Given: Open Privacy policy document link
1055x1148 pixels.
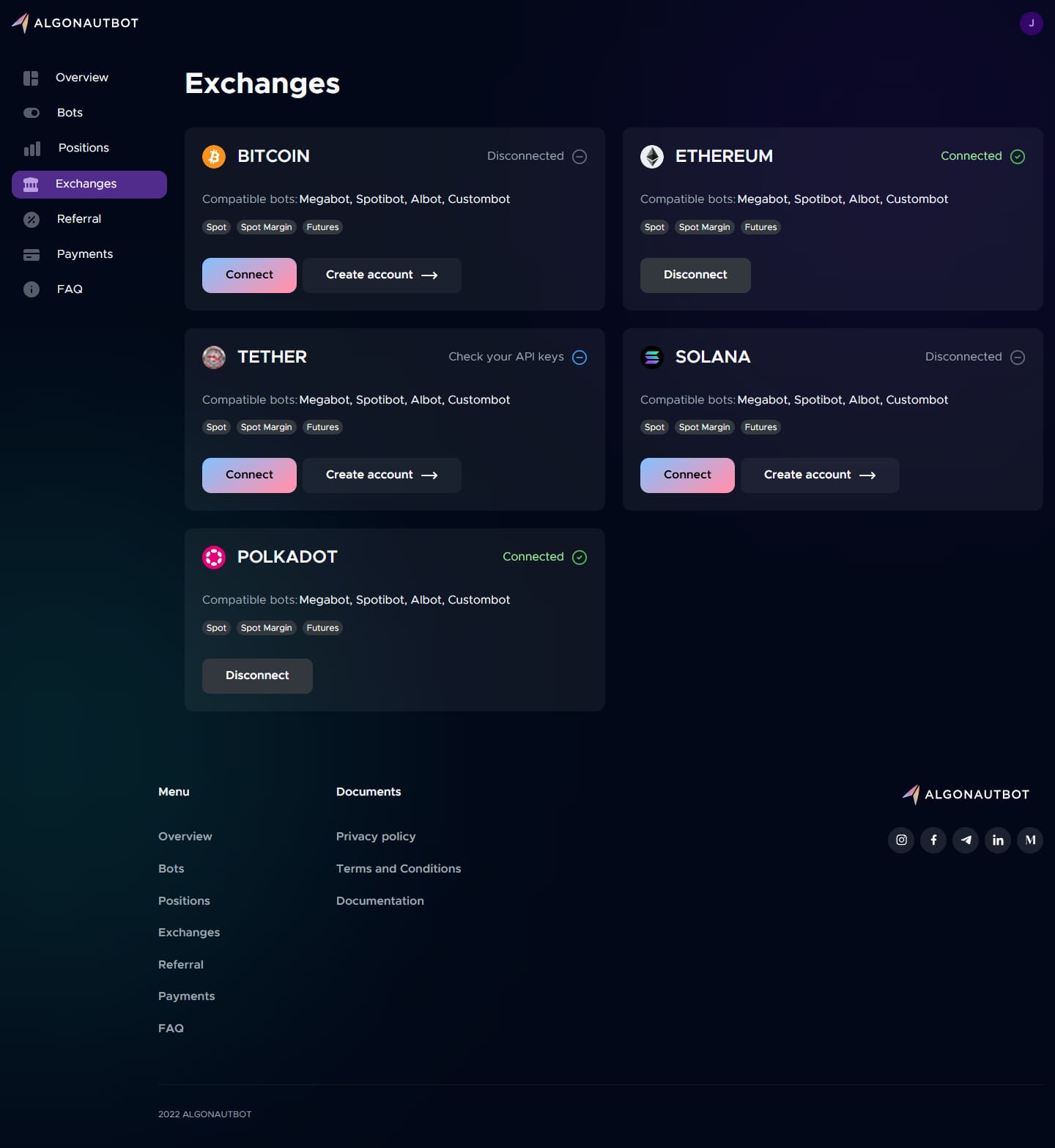Looking at the screenshot, I should coord(376,837).
